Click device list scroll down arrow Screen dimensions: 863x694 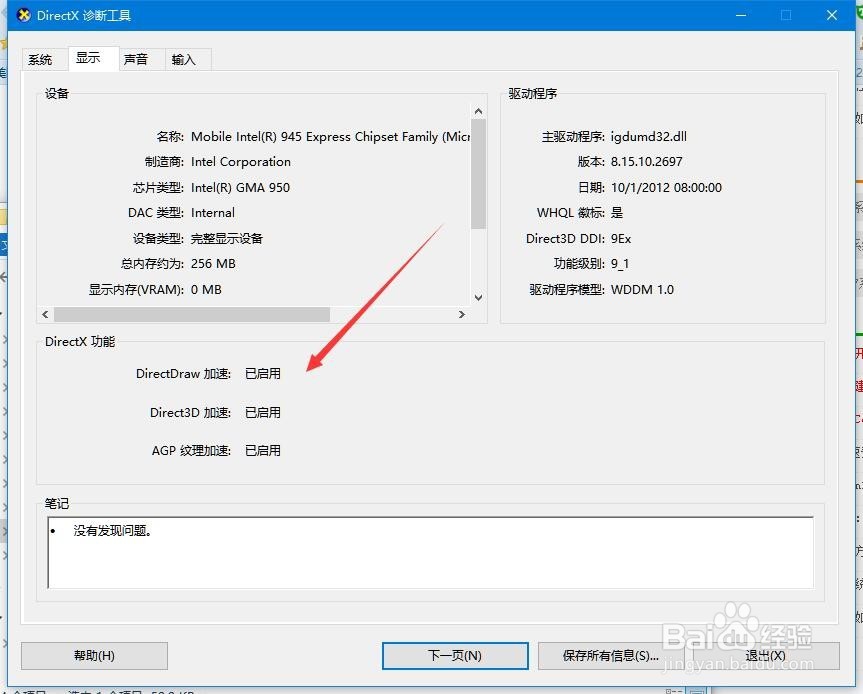(478, 297)
